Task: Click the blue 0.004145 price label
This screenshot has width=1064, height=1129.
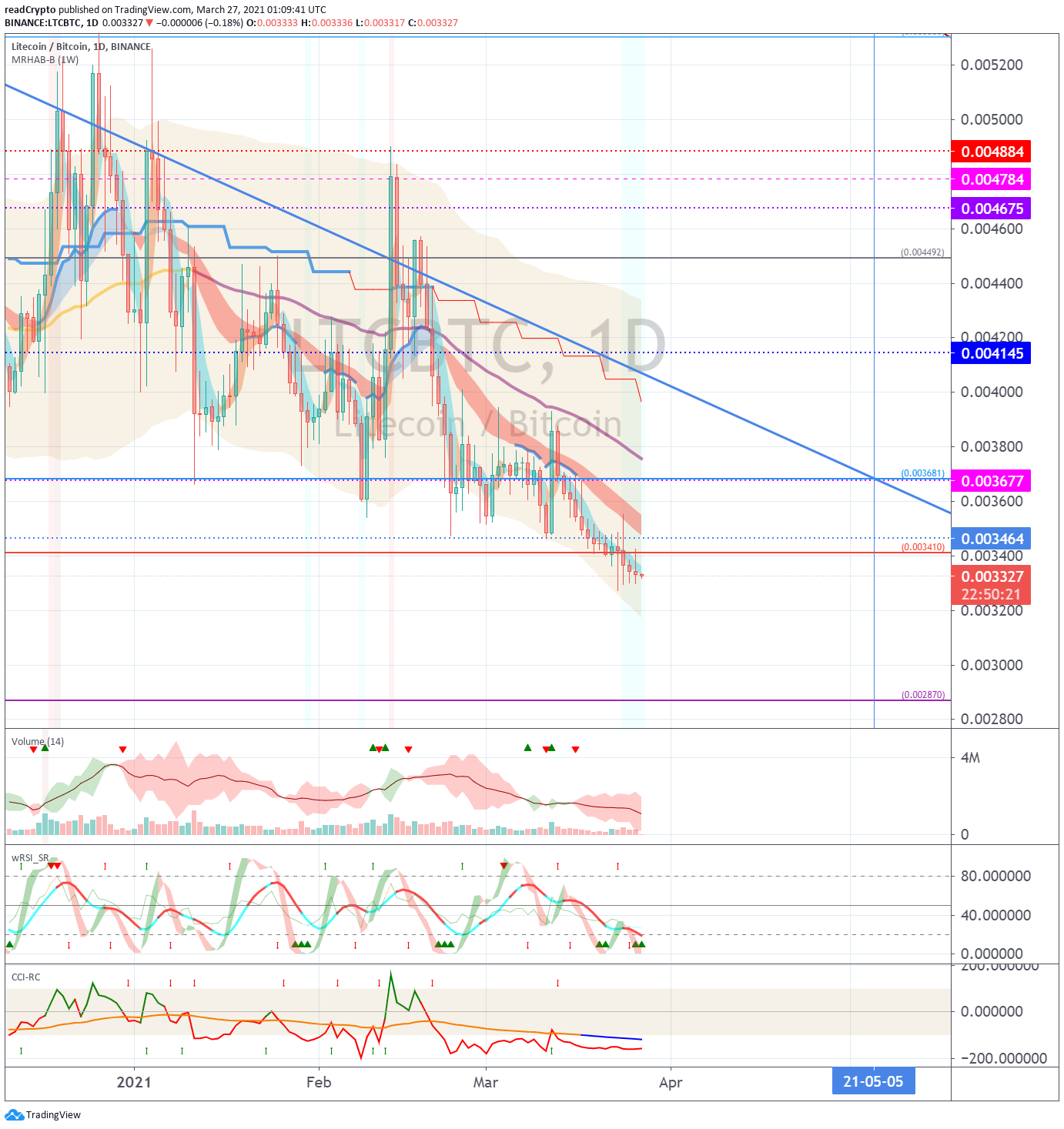Action: [991, 353]
